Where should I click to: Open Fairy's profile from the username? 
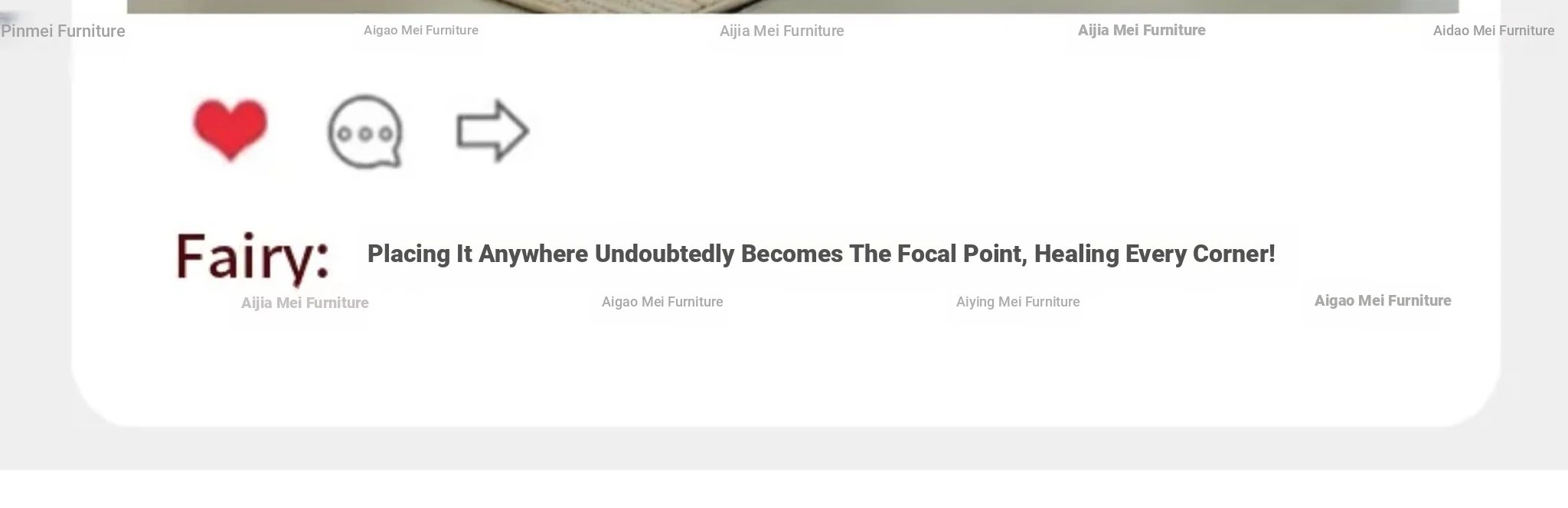253,257
